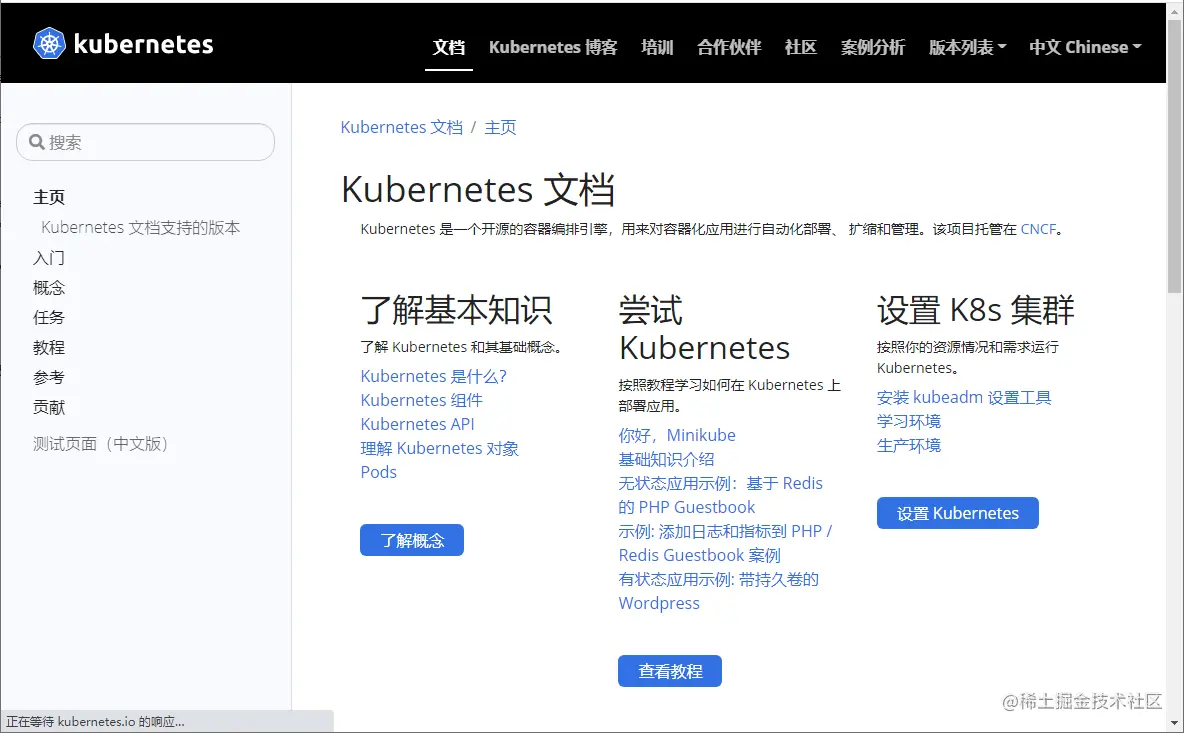Open the 学习环境 link
Viewport: 1184px width, 733px height.
click(x=908, y=421)
